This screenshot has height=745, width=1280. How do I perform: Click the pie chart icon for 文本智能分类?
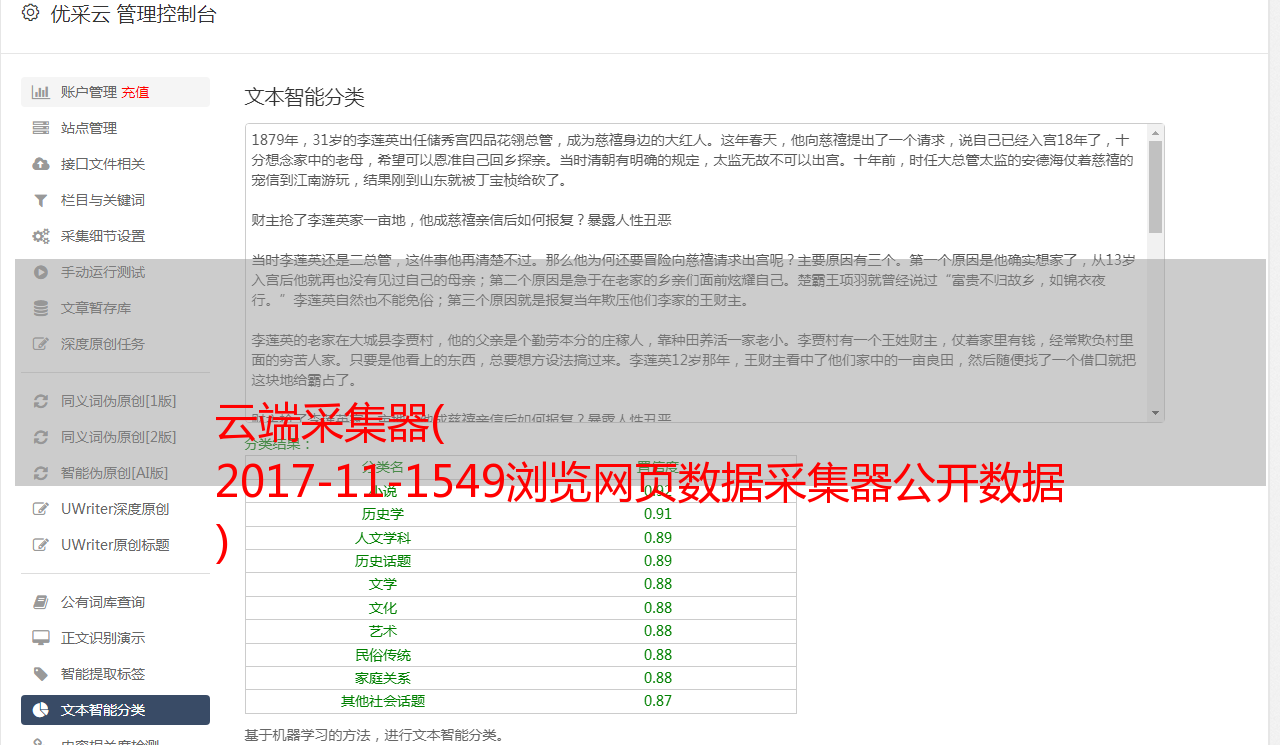[x=41, y=710]
